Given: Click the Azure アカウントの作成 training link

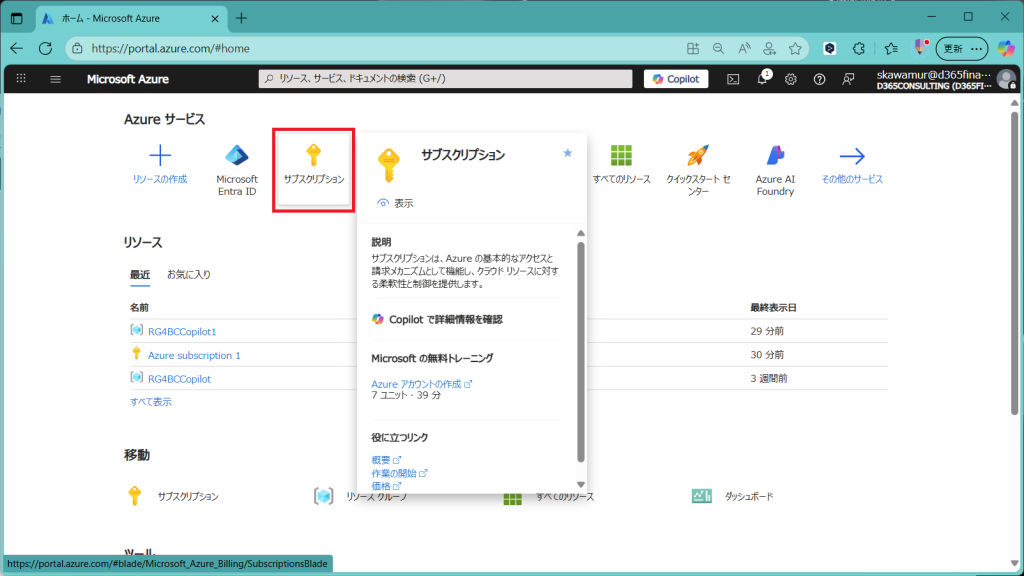Looking at the screenshot, I should pos(420,383).
